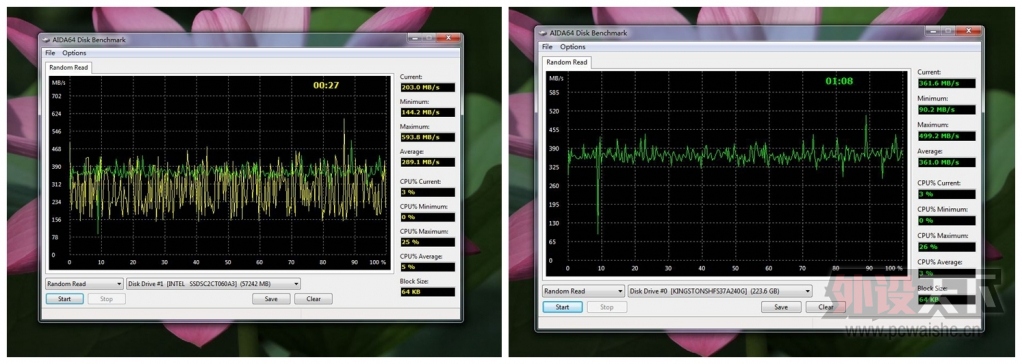Viewport: 1022px width, 364px height.
Task: Click the 00:27 elapsed timer on the graph
Action: click(326, 85)
